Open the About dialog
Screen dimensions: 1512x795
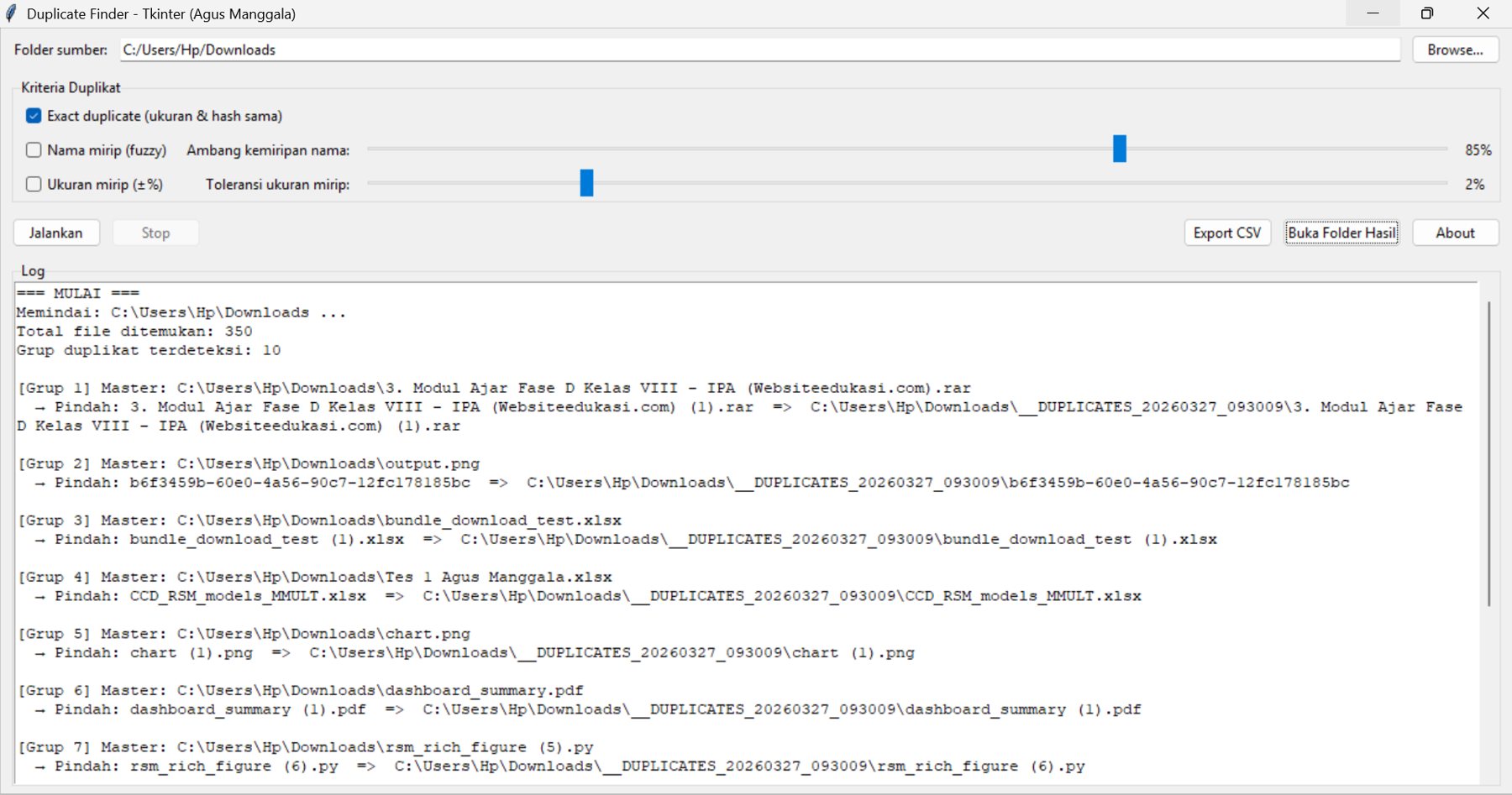pos(1455,233)
